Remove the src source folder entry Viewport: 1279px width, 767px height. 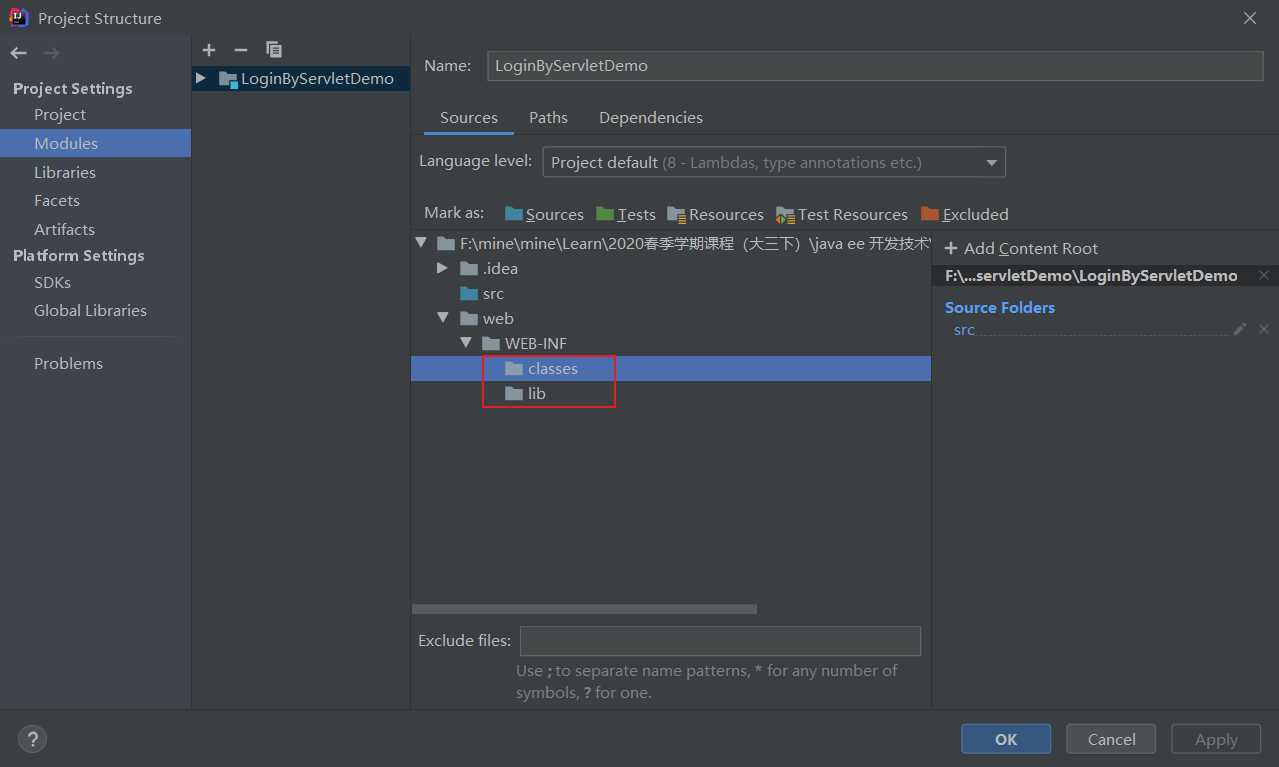tap(1264, 329)
